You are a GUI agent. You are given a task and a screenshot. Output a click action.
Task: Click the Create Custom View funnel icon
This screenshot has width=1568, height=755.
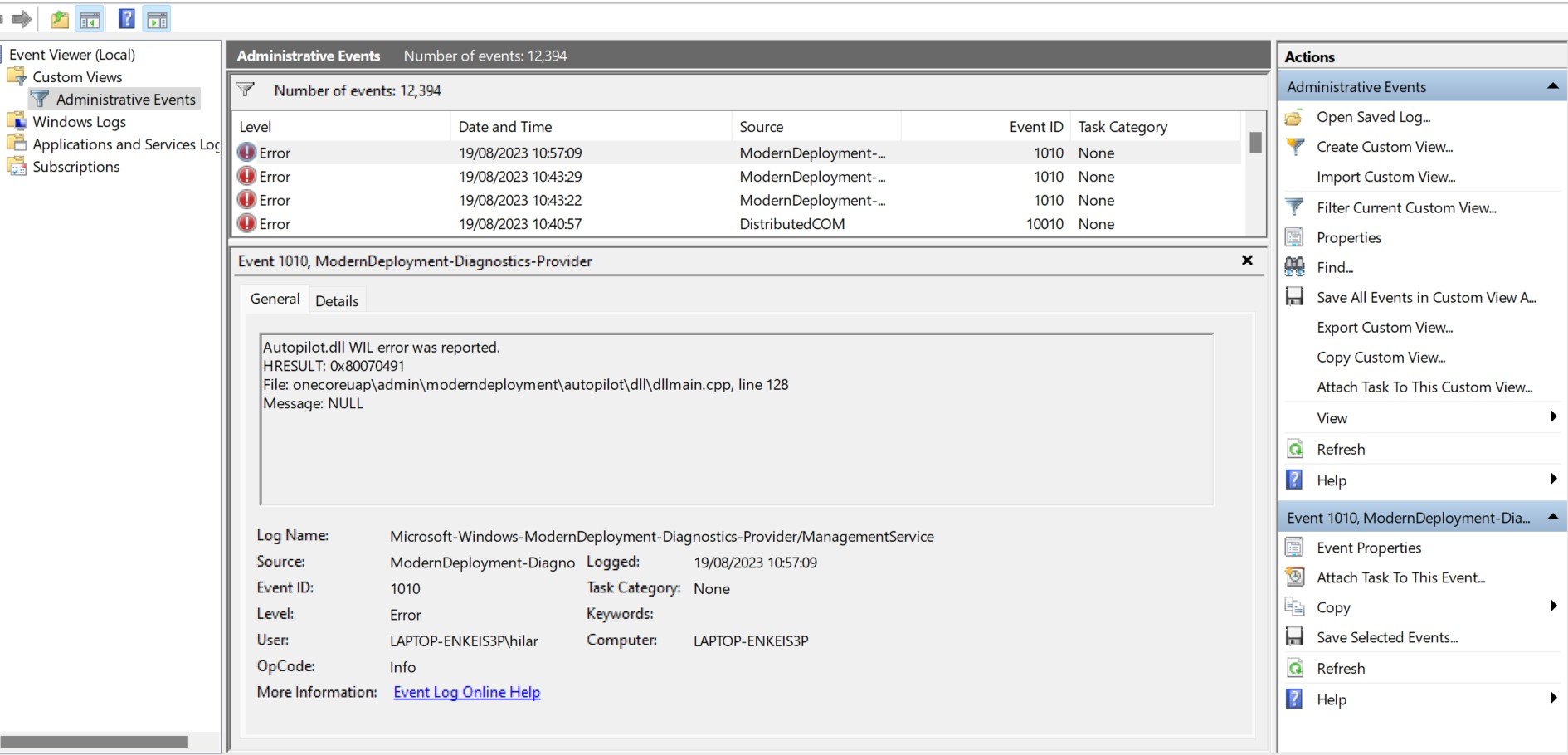click(x=1293, y=146)
